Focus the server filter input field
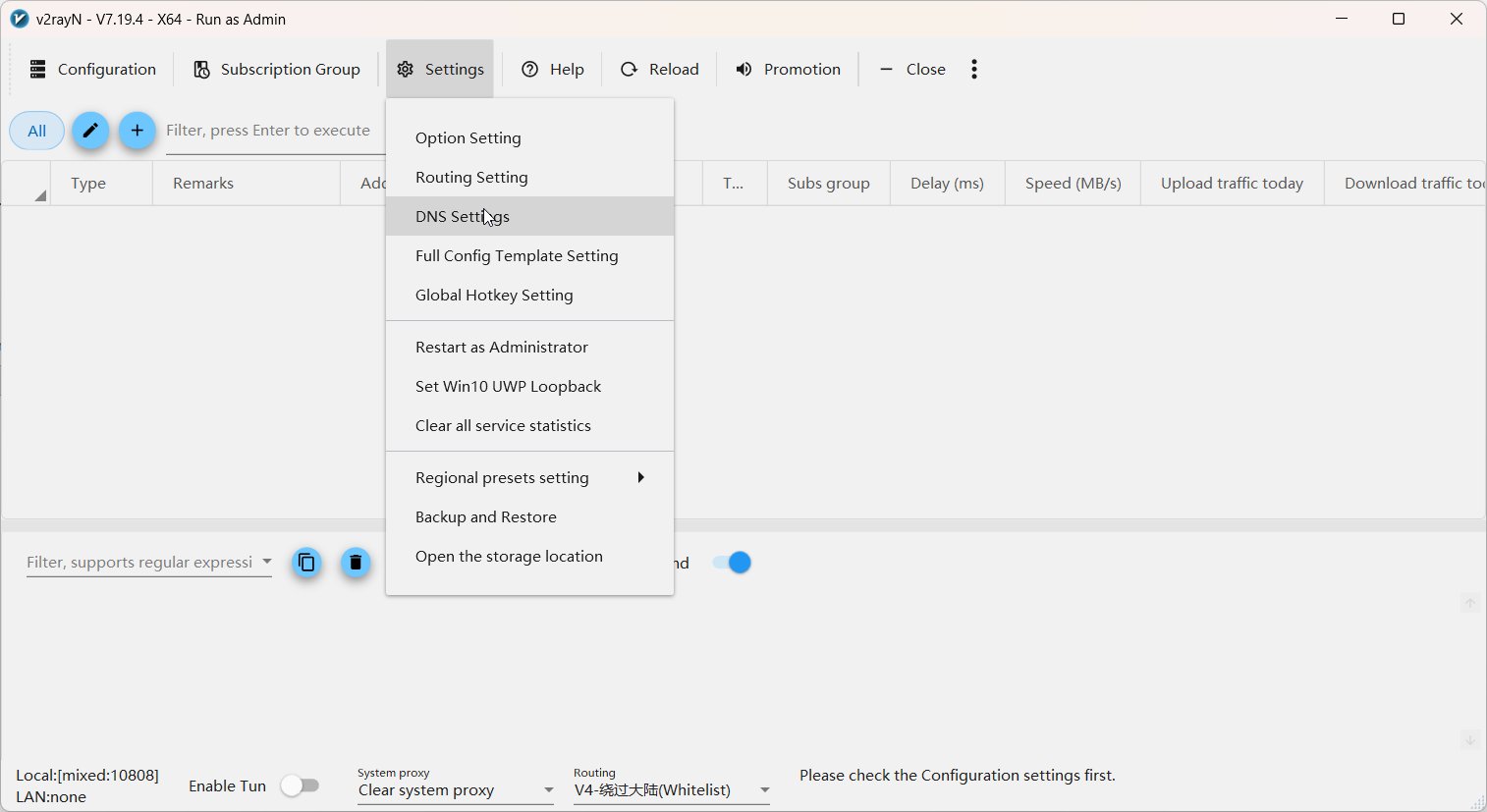 [275, 131]
